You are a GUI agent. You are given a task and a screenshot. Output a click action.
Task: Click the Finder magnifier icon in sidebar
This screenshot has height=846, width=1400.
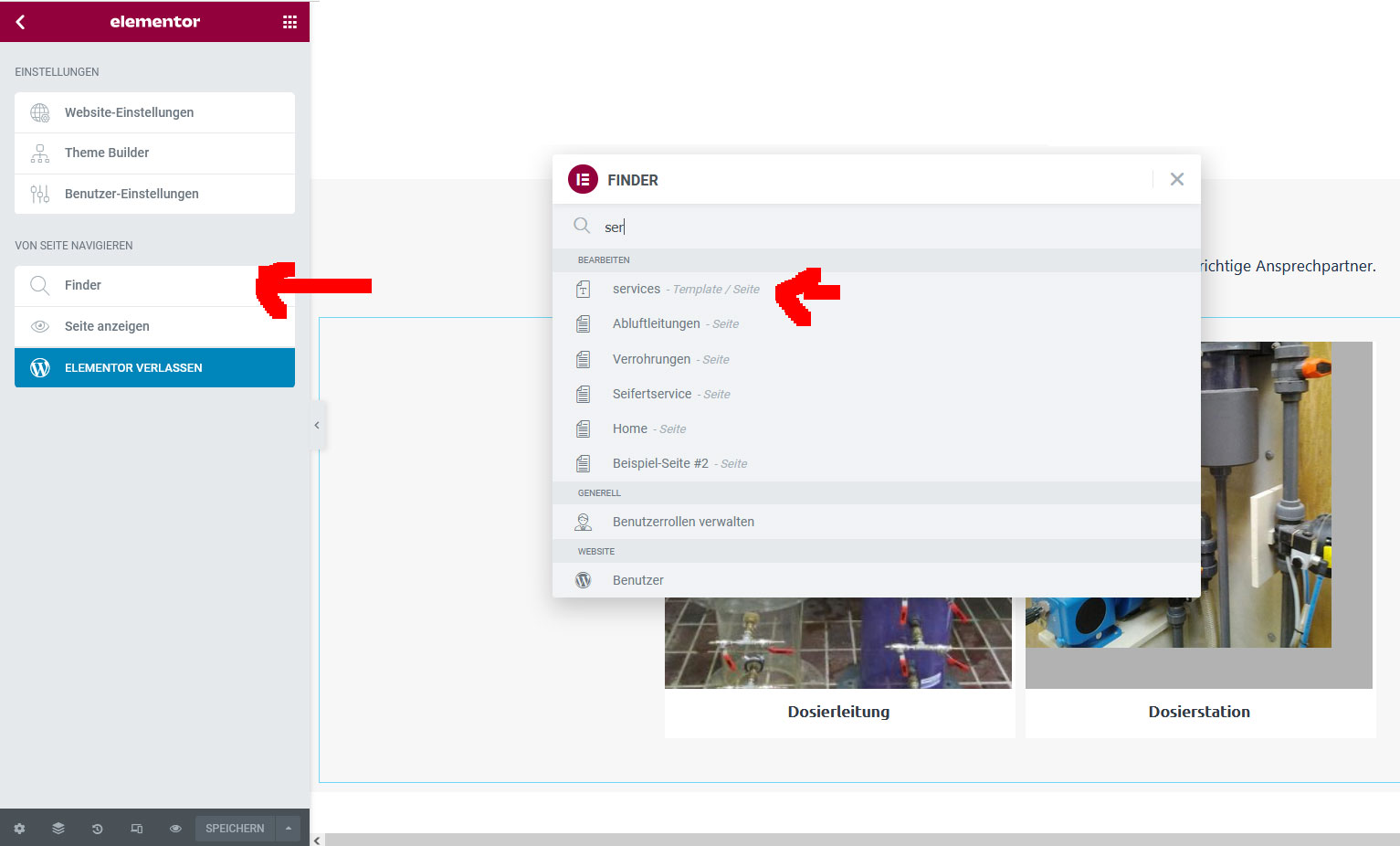pos(40,285)
